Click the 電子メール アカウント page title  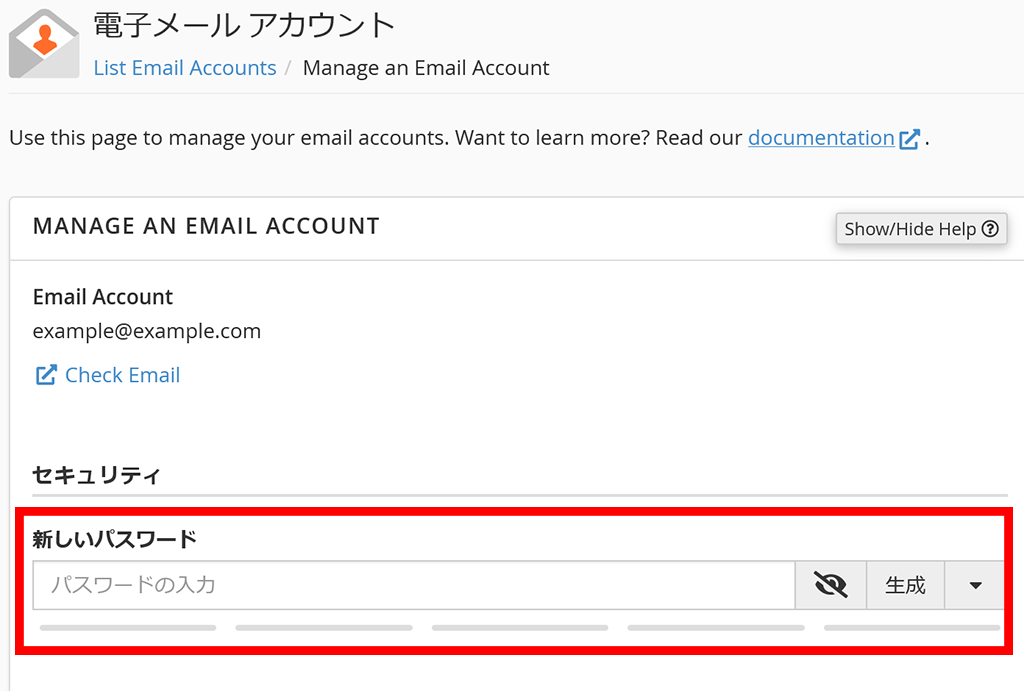pyautogui.click(x=244, y=25)
